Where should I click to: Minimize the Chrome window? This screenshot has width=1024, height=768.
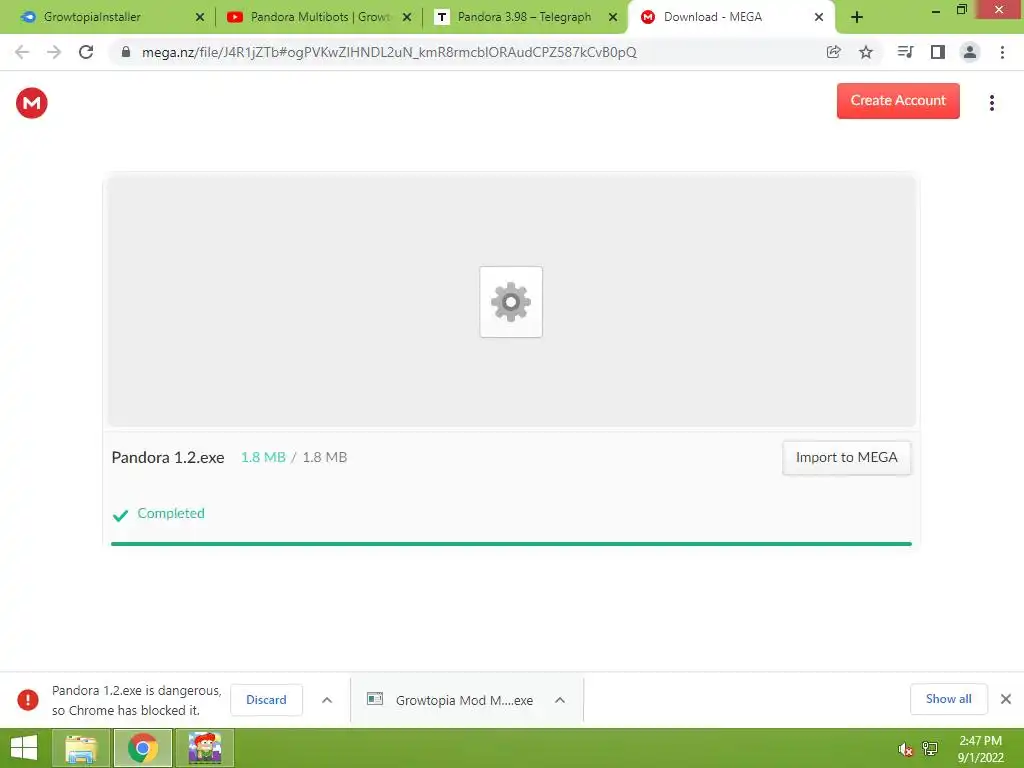(x=936, y=10)
